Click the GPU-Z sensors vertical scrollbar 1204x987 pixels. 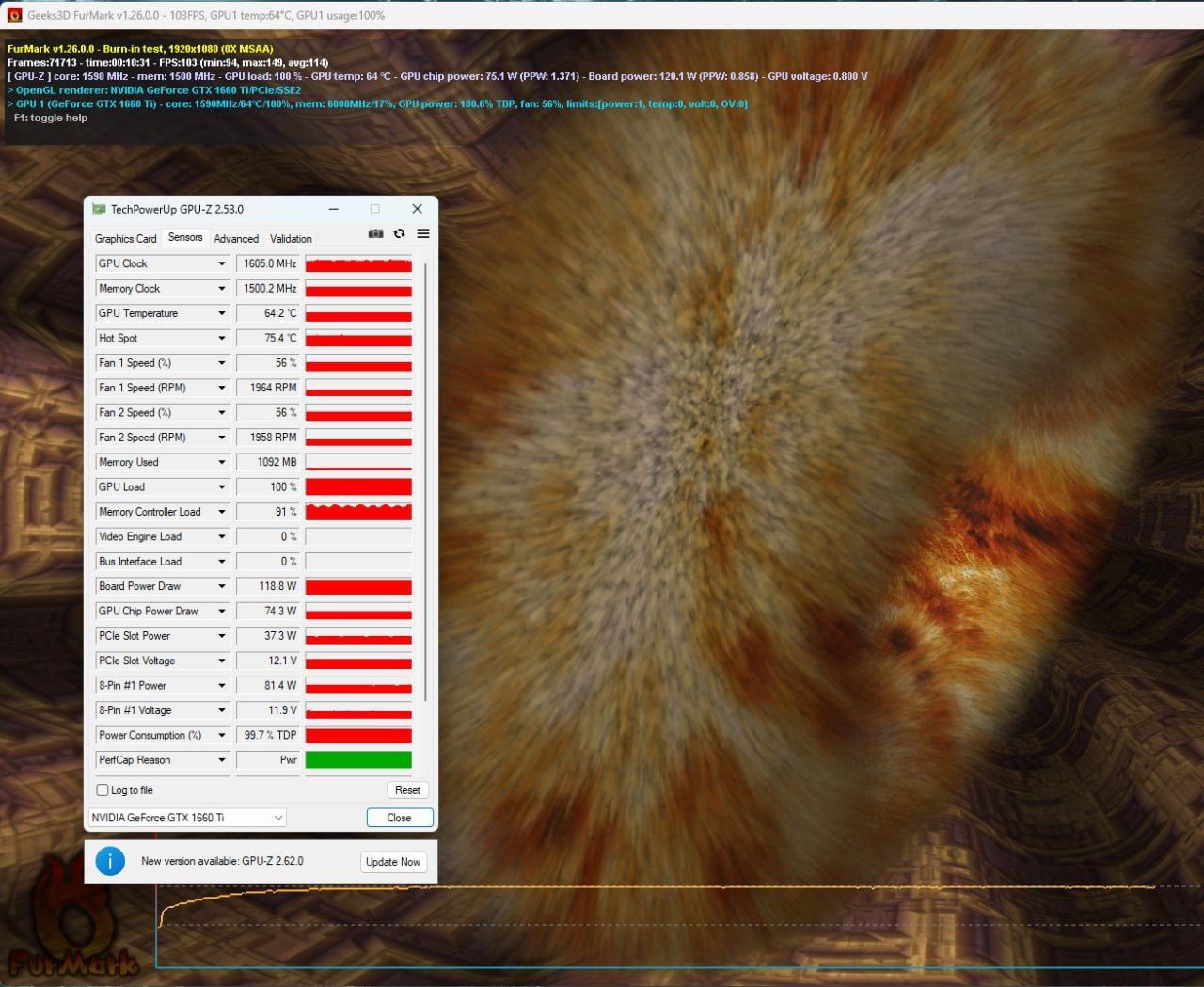pyautogui.click(x=426, y=480)
